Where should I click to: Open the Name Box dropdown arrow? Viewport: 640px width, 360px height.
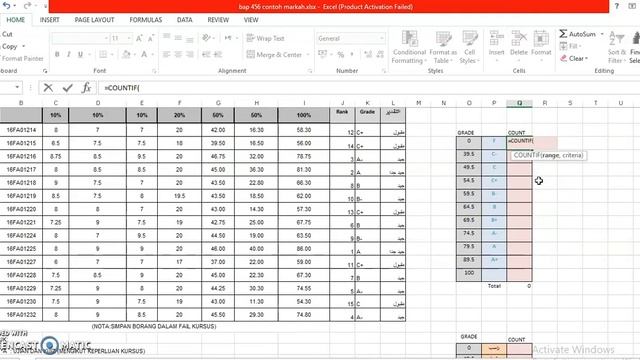coord(17,87)
